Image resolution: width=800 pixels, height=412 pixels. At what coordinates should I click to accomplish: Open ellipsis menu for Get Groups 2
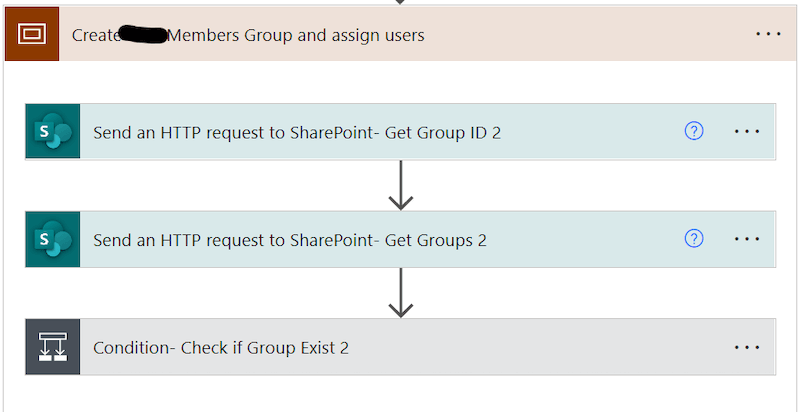coord(747,239)
